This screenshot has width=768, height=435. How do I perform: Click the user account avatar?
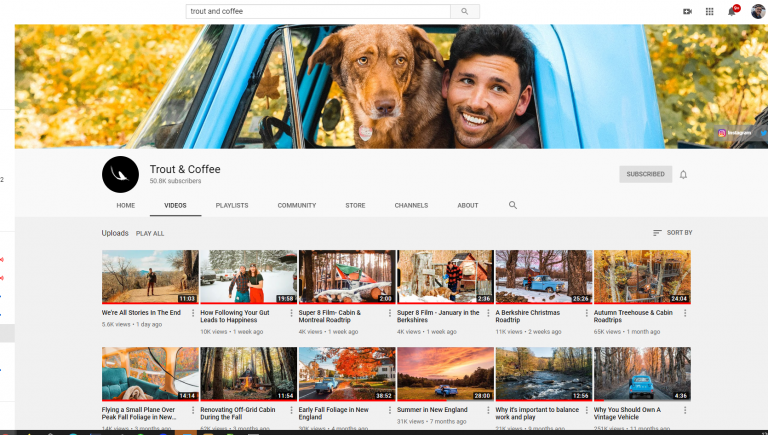pyautogui.click(x=757, y=11)
